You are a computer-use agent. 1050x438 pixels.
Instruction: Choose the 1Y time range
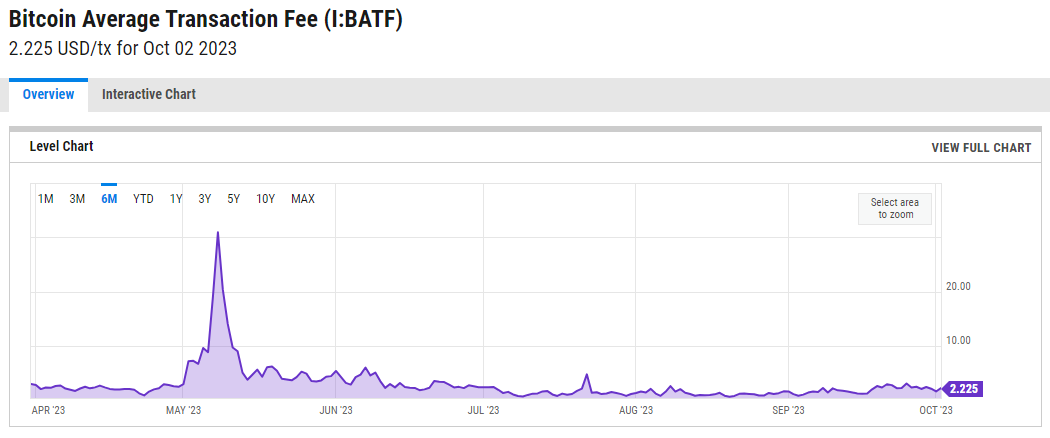(x=175, y=199)
